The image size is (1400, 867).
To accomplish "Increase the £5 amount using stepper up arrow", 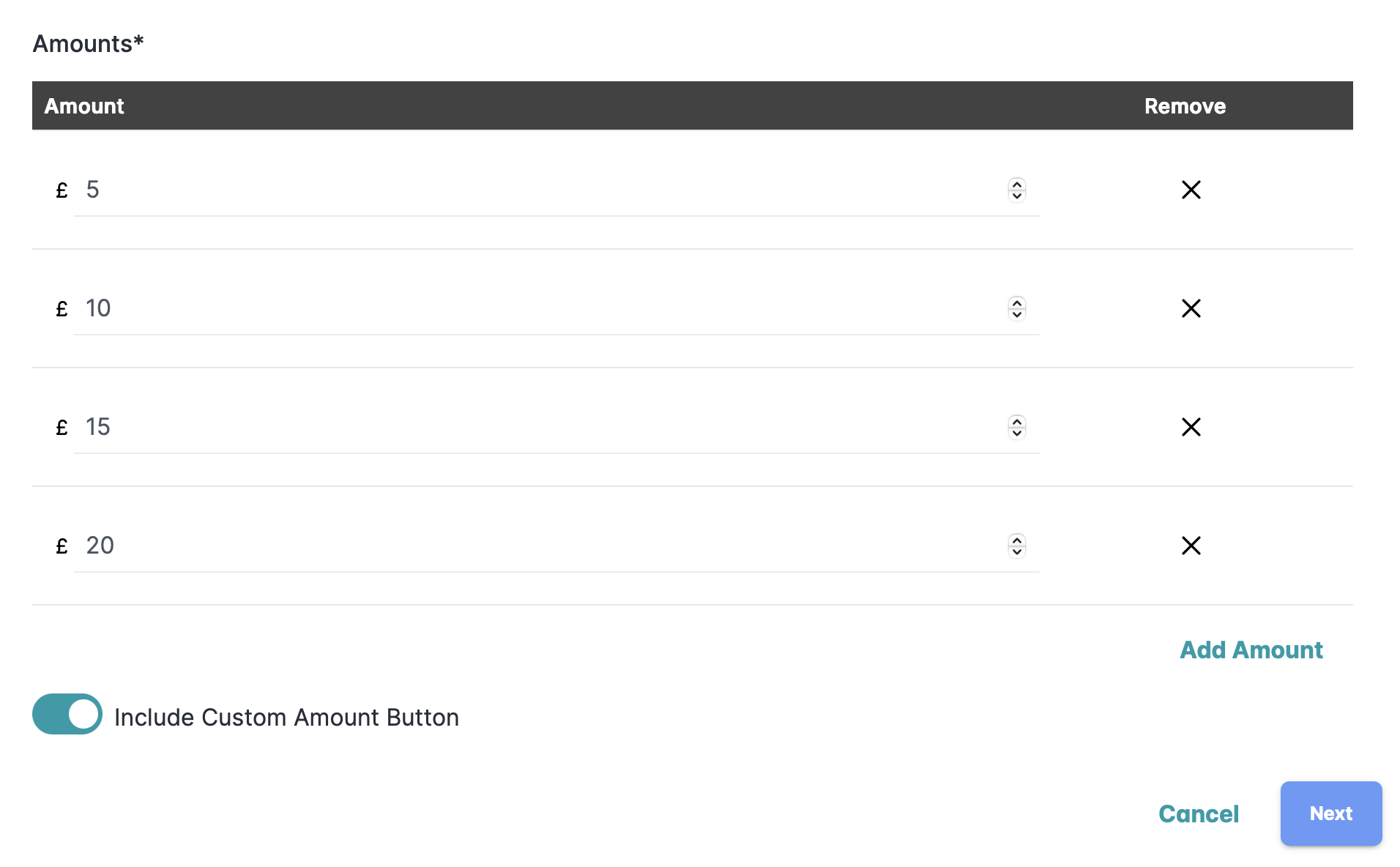I will [x=1016, y=185].
